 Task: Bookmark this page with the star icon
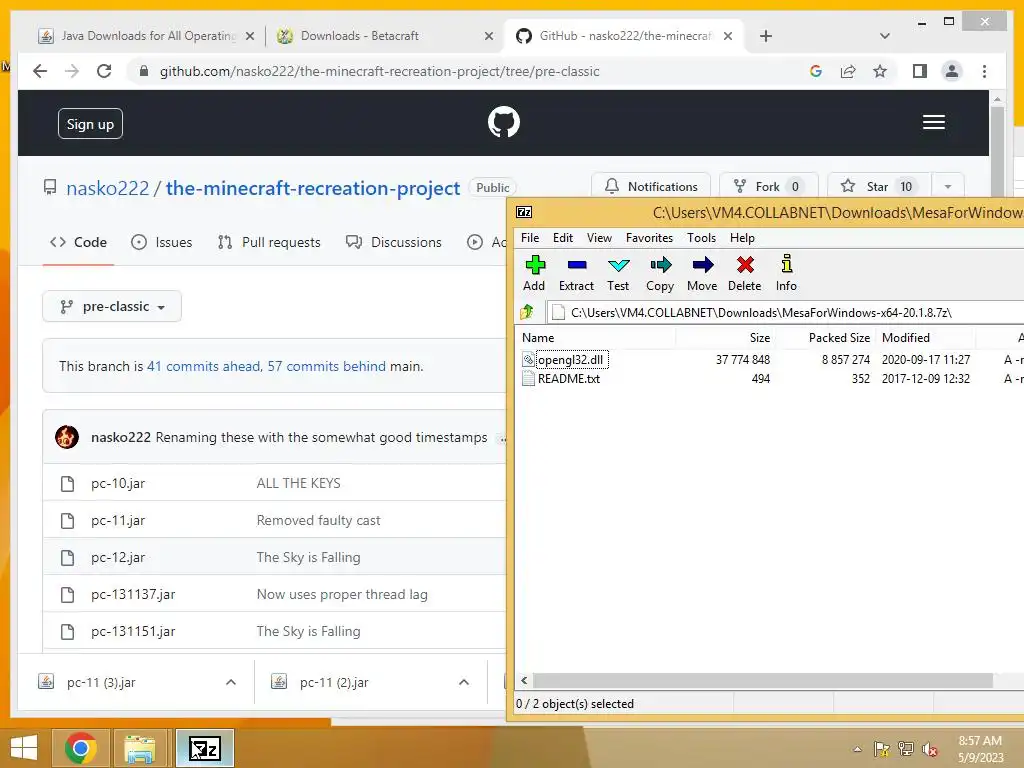point(880,71)
